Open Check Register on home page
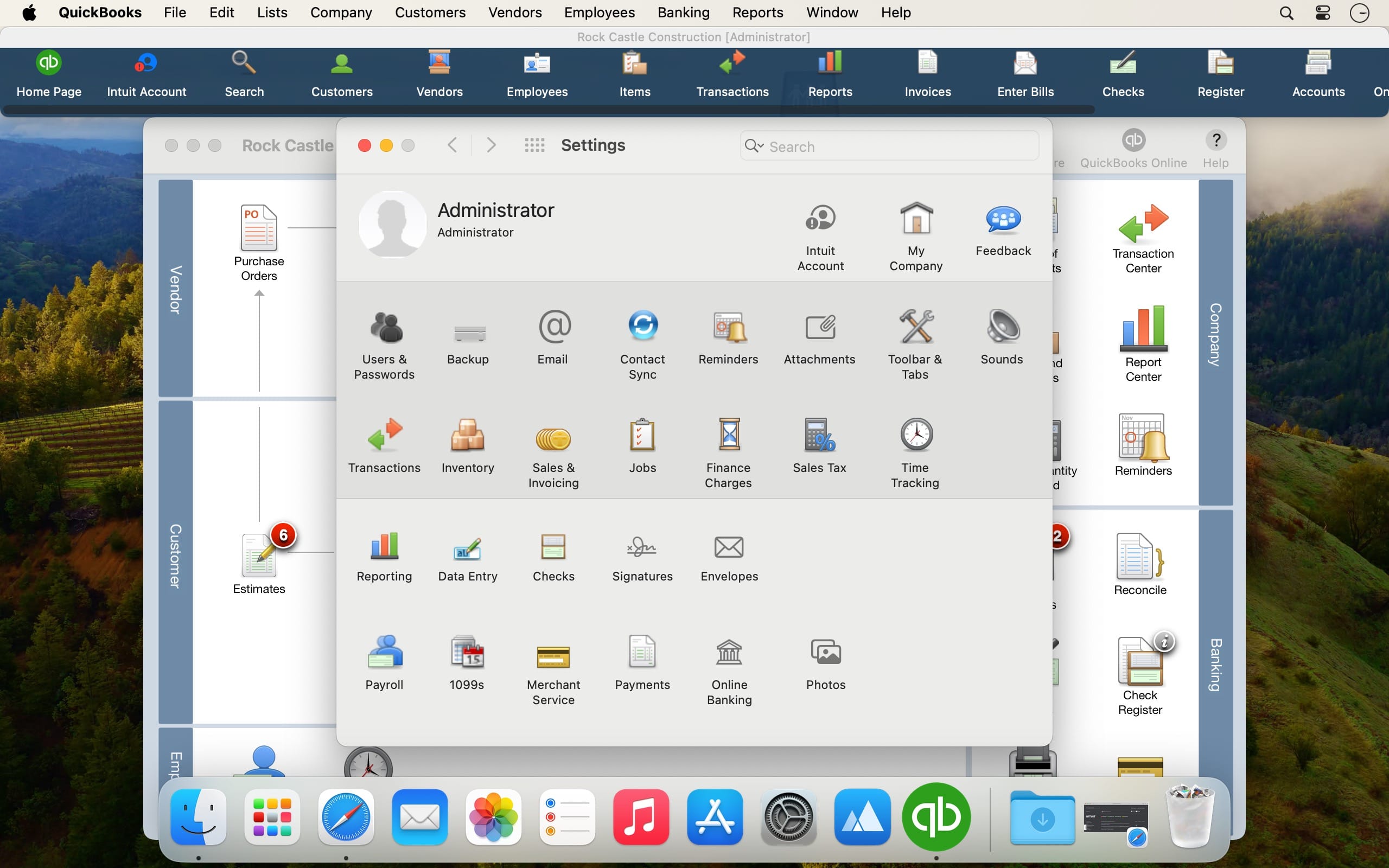Screen dimensions: 1389x868 [1140, 675]
